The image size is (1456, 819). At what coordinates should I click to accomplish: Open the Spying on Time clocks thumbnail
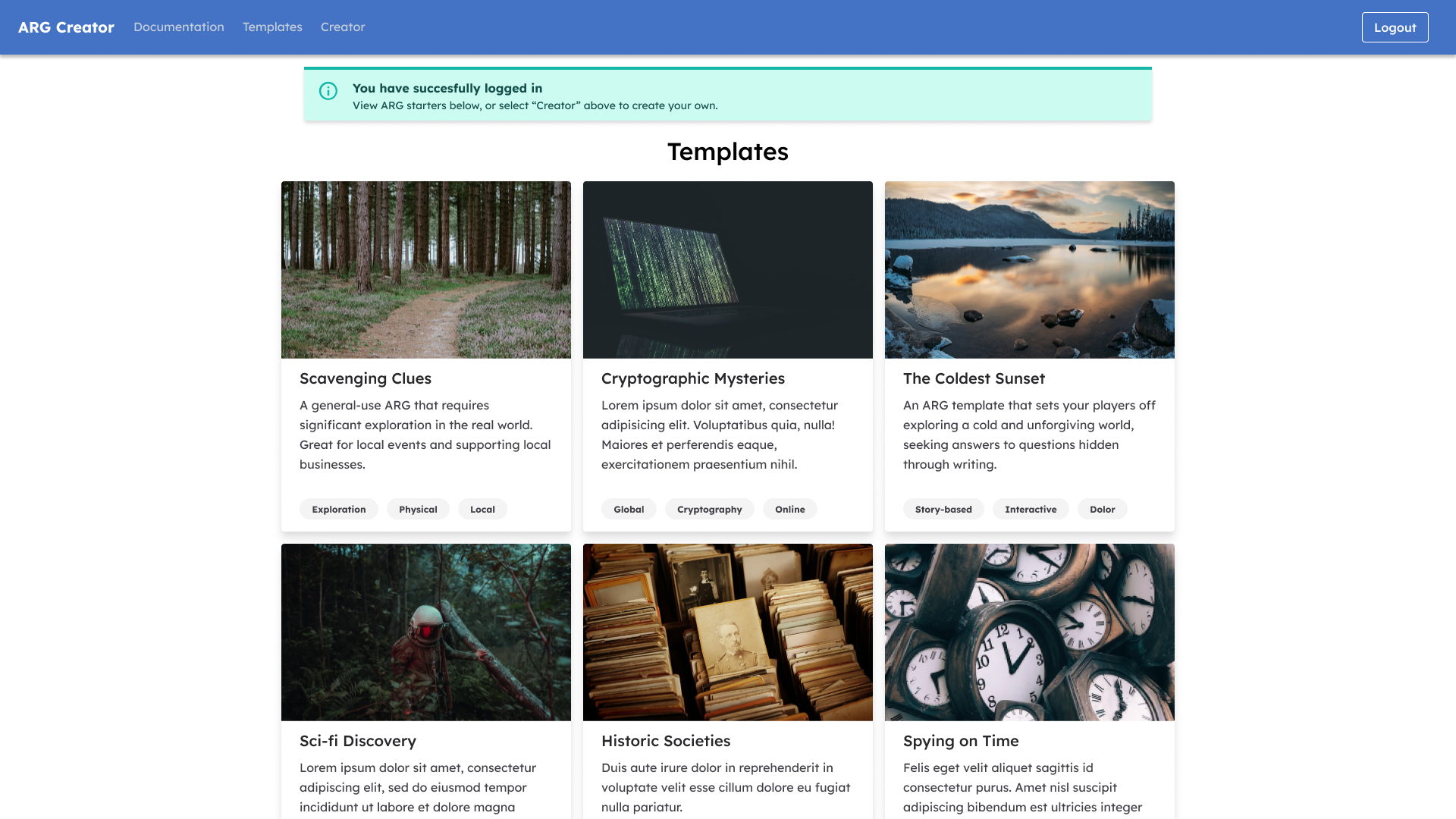pyautogui.click(x=1030, y=632)
